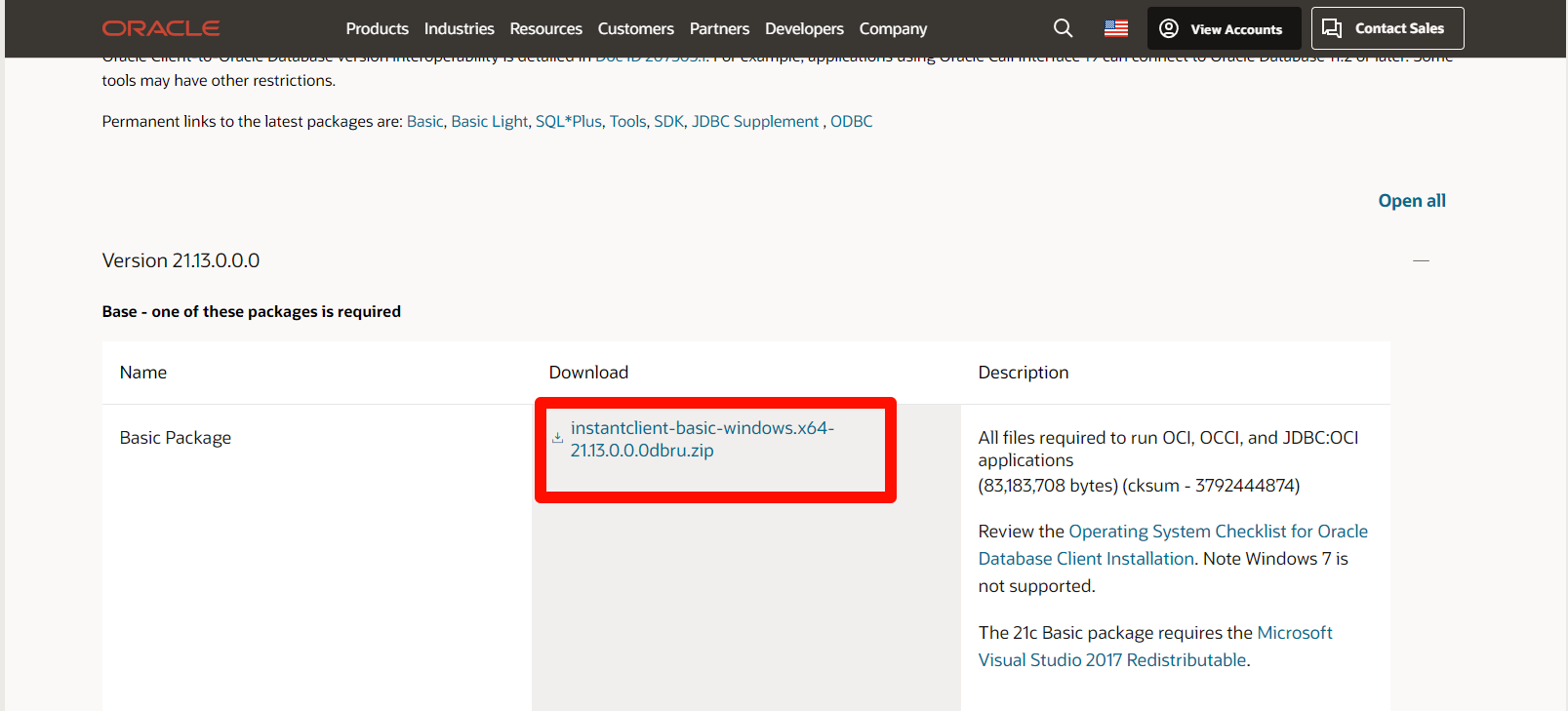Click the View Accounts button
The height and width of the screenshot is (711, 1568).
[x=1225, y=28]
